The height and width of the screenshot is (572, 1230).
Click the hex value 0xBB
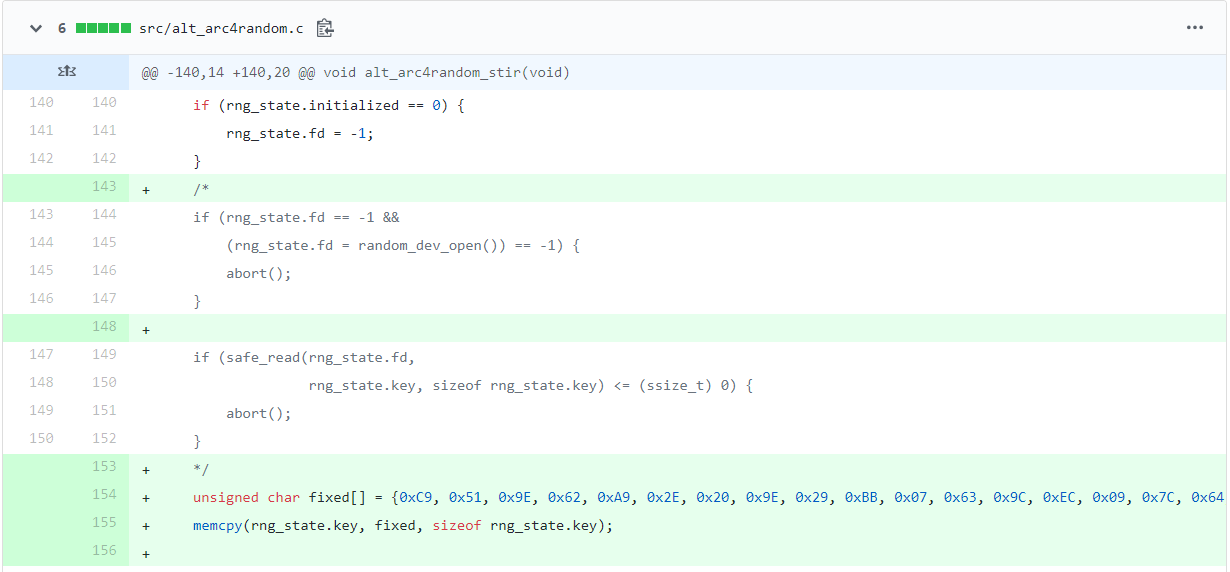pos(861,497)
